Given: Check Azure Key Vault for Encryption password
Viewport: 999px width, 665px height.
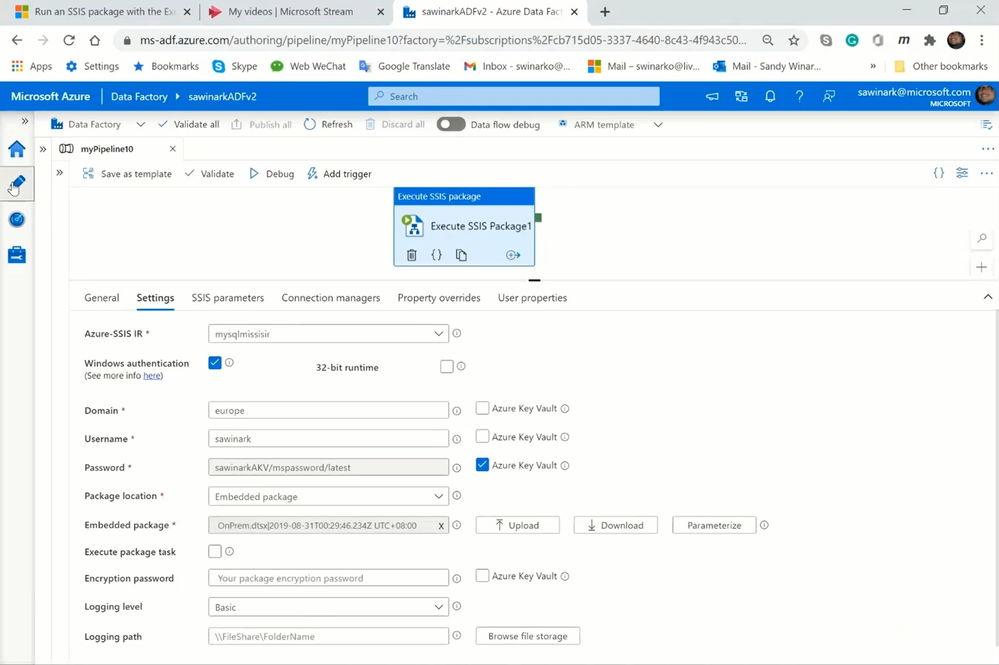Looking at the screenshot, I should (x=482, y=576).
